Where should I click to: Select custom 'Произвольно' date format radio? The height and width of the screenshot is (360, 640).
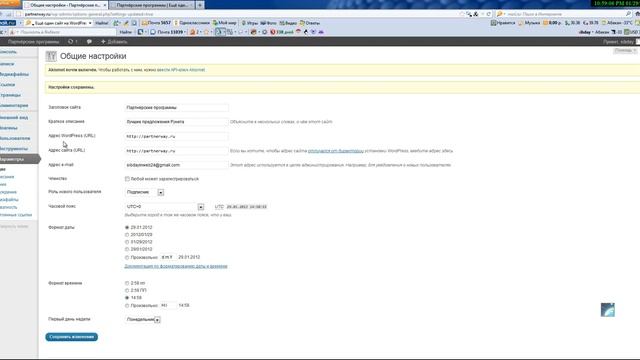coord(127,258)
